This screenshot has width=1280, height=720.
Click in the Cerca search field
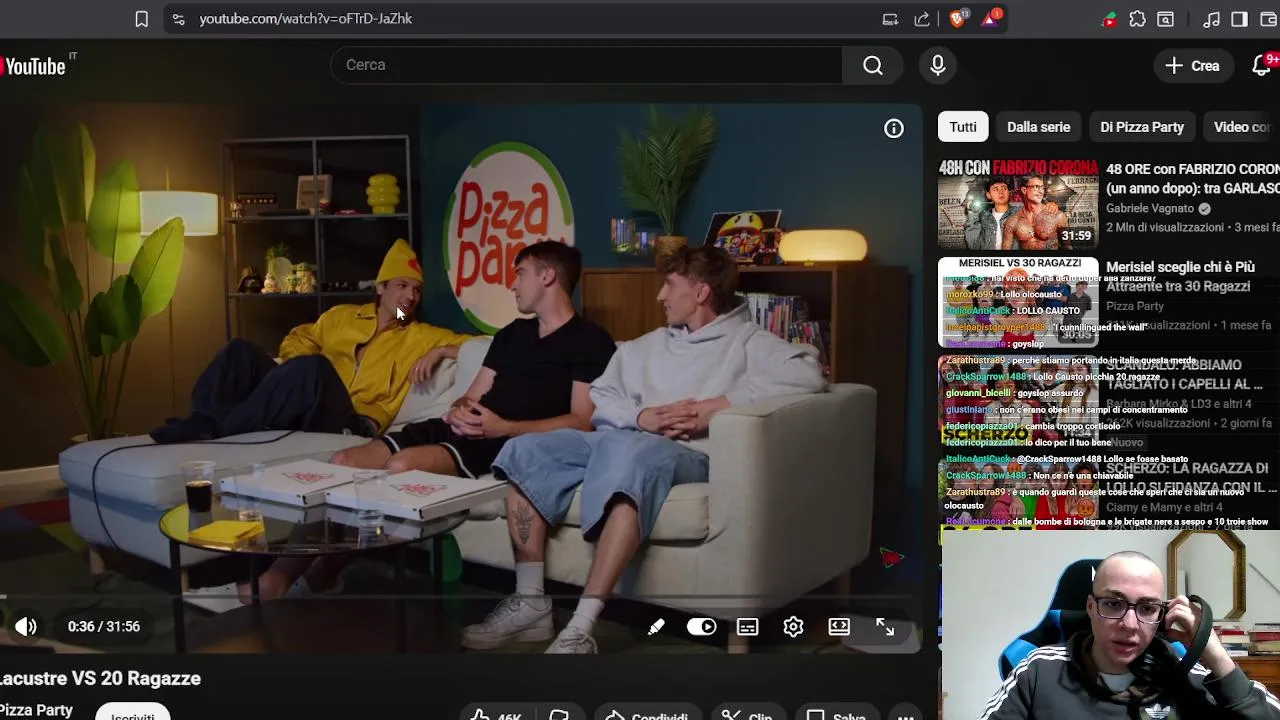585,65
